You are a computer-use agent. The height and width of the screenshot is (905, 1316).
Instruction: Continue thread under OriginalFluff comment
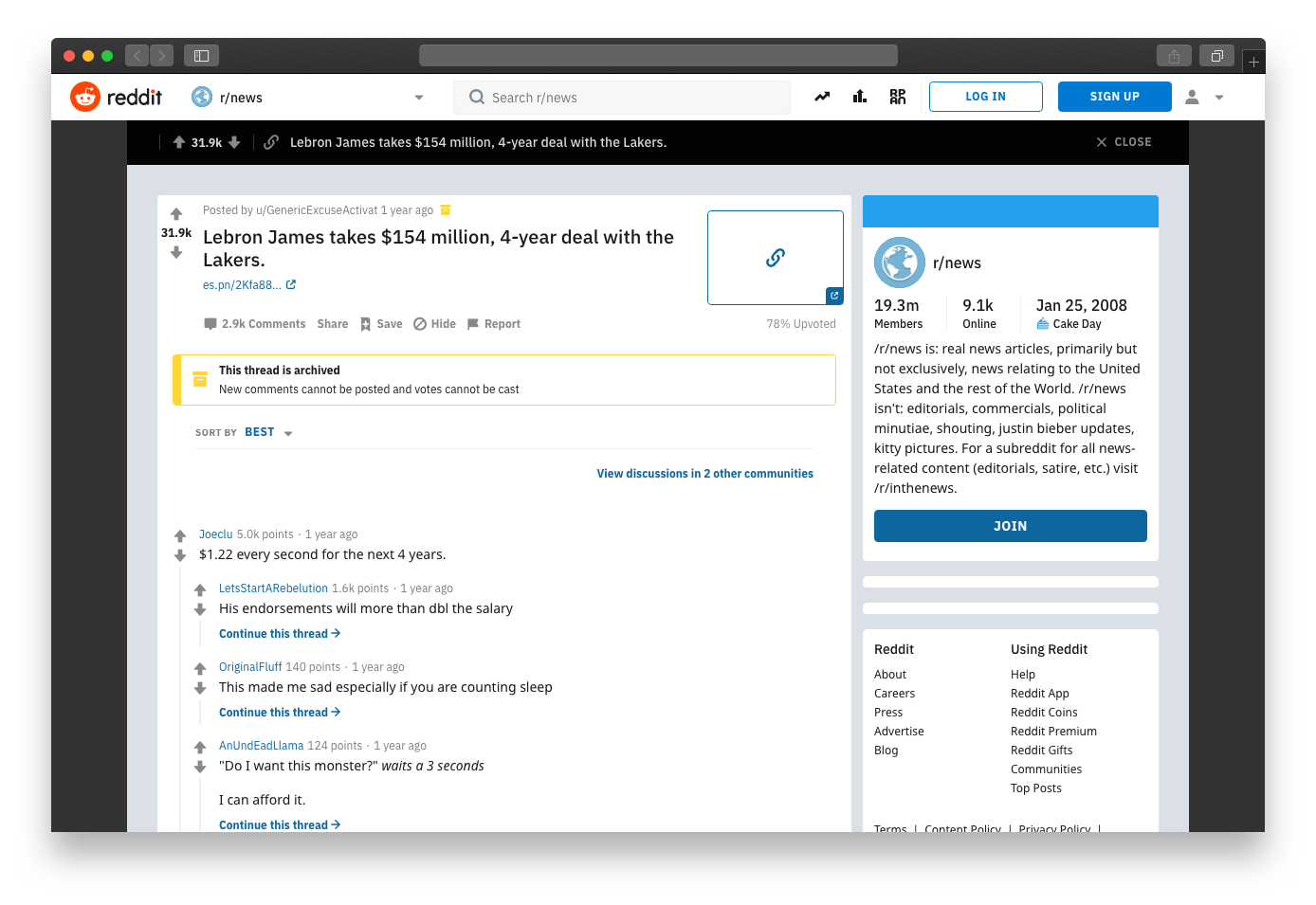click(x=280, y=713)
